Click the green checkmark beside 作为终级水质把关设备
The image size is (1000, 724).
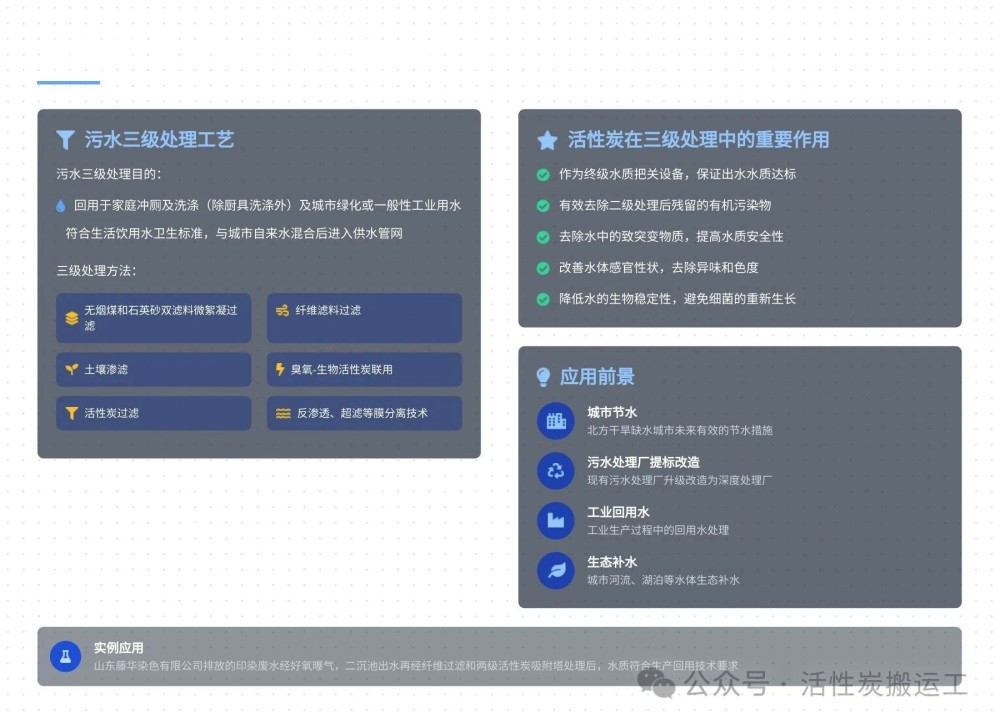(543, 174)
